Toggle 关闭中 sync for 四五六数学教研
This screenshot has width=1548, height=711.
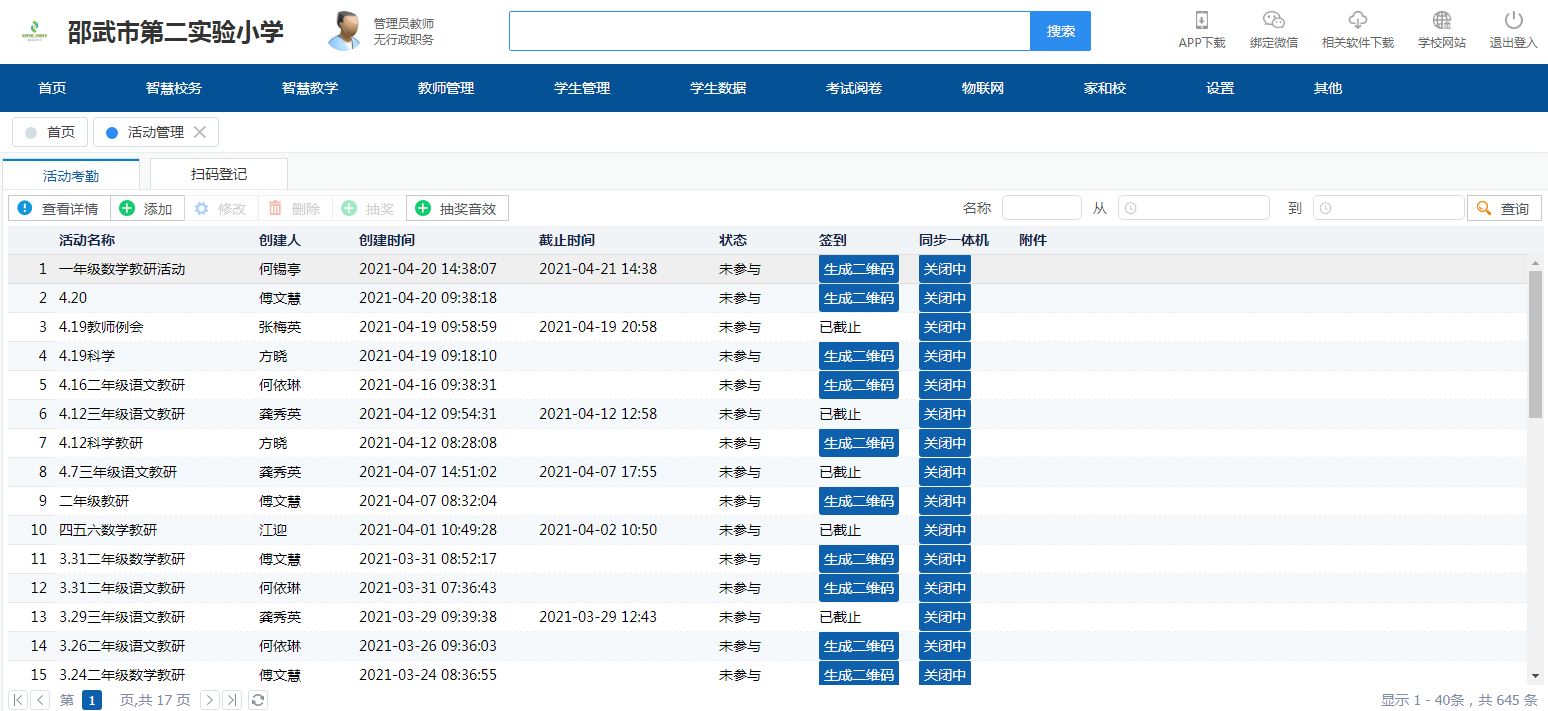(x=945, y=530)
